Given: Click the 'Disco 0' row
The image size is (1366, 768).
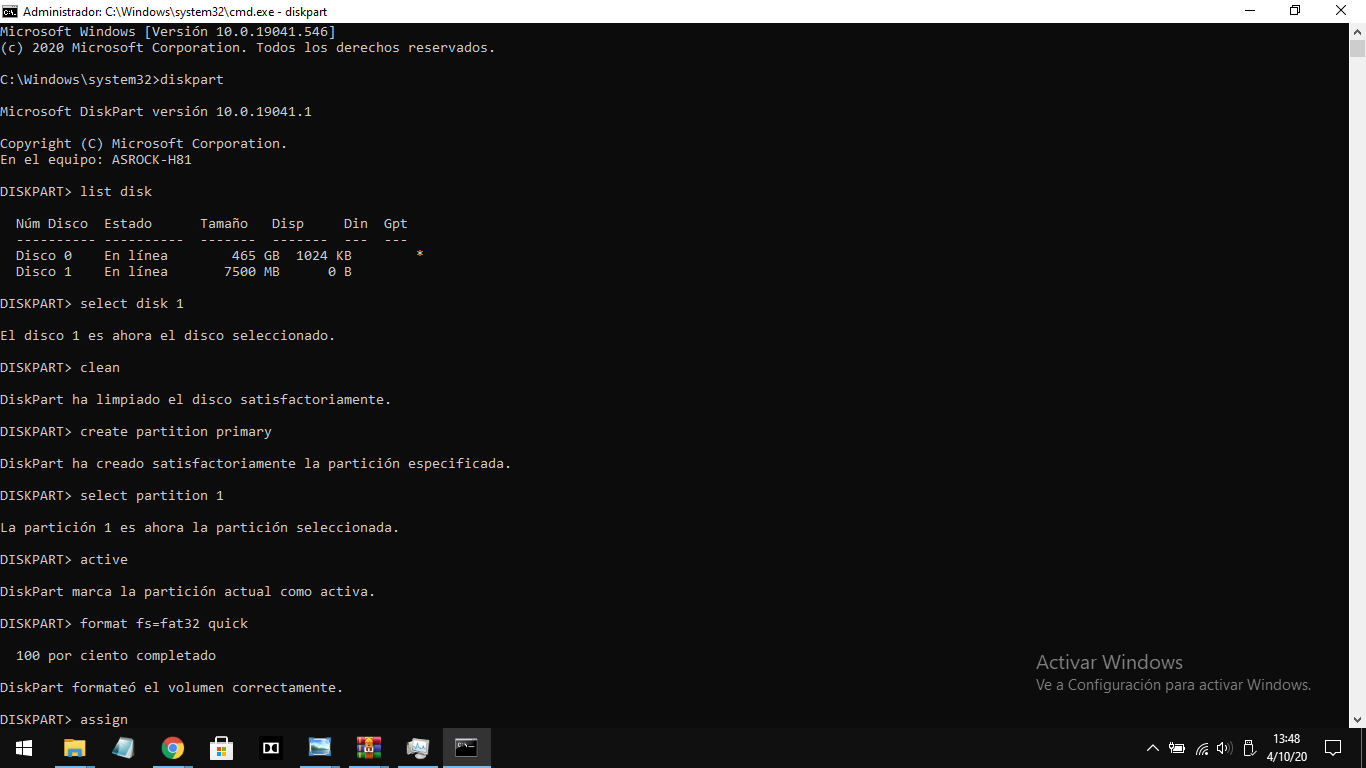Looking at the screenshot, I should 219,255.
